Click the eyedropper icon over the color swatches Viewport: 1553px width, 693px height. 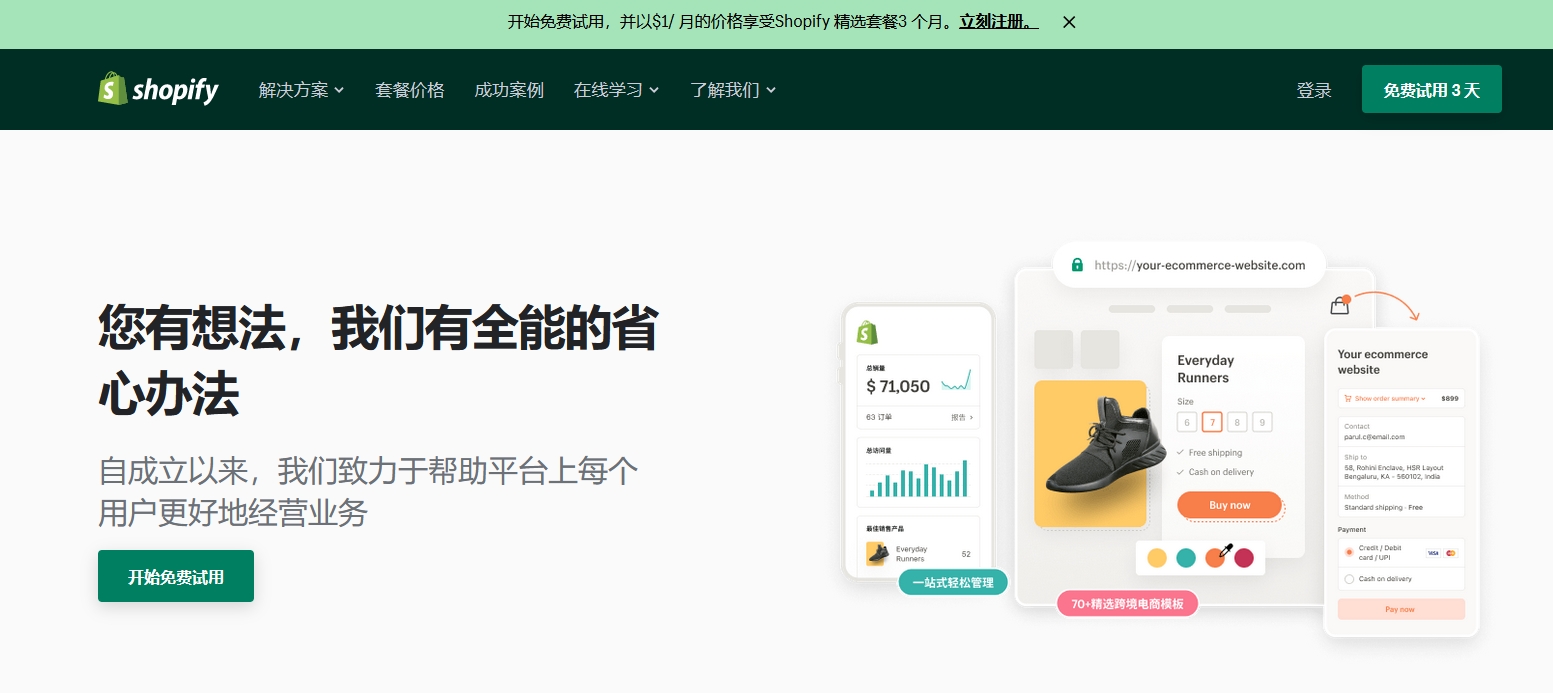(1226, 549)
